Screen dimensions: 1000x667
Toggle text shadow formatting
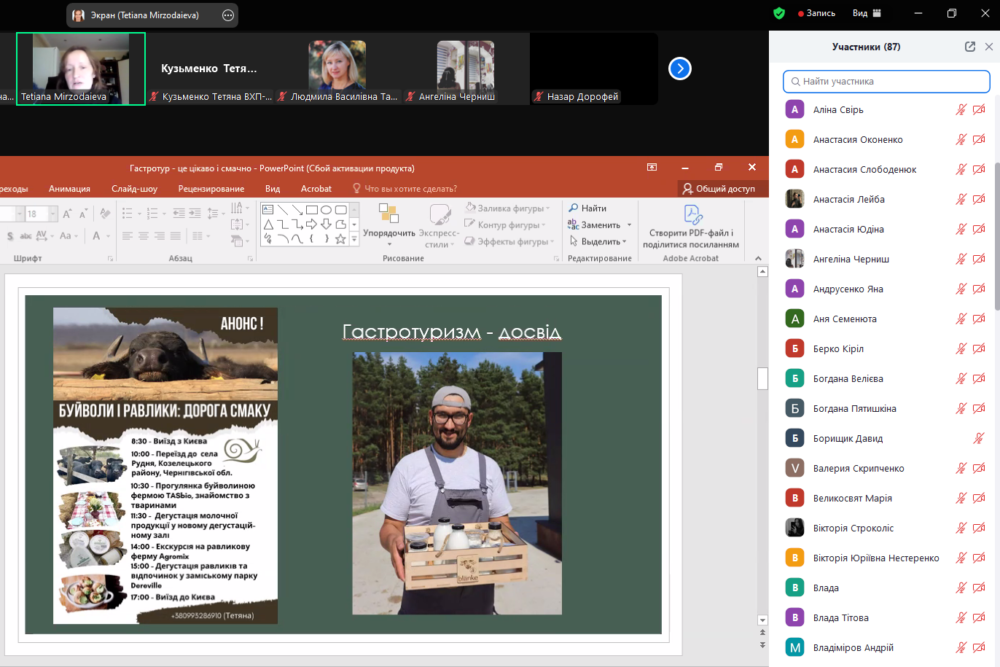click(10, 236)
